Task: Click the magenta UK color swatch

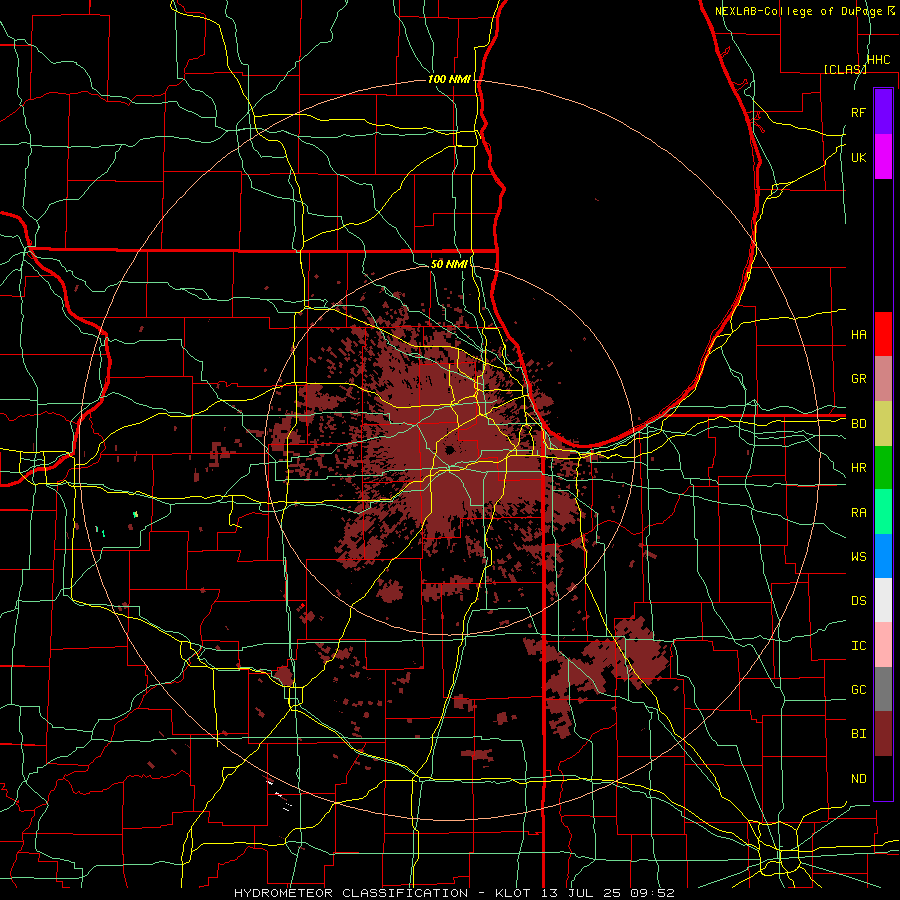Action: tap(883, 157)
